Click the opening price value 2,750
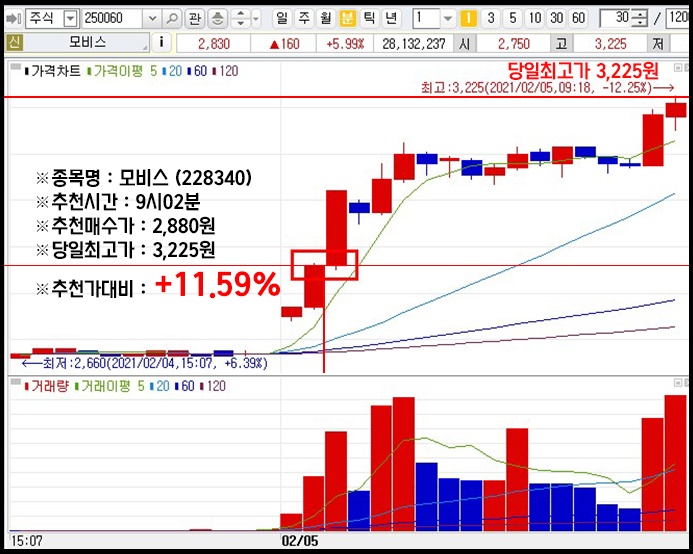 click(514, 44)
